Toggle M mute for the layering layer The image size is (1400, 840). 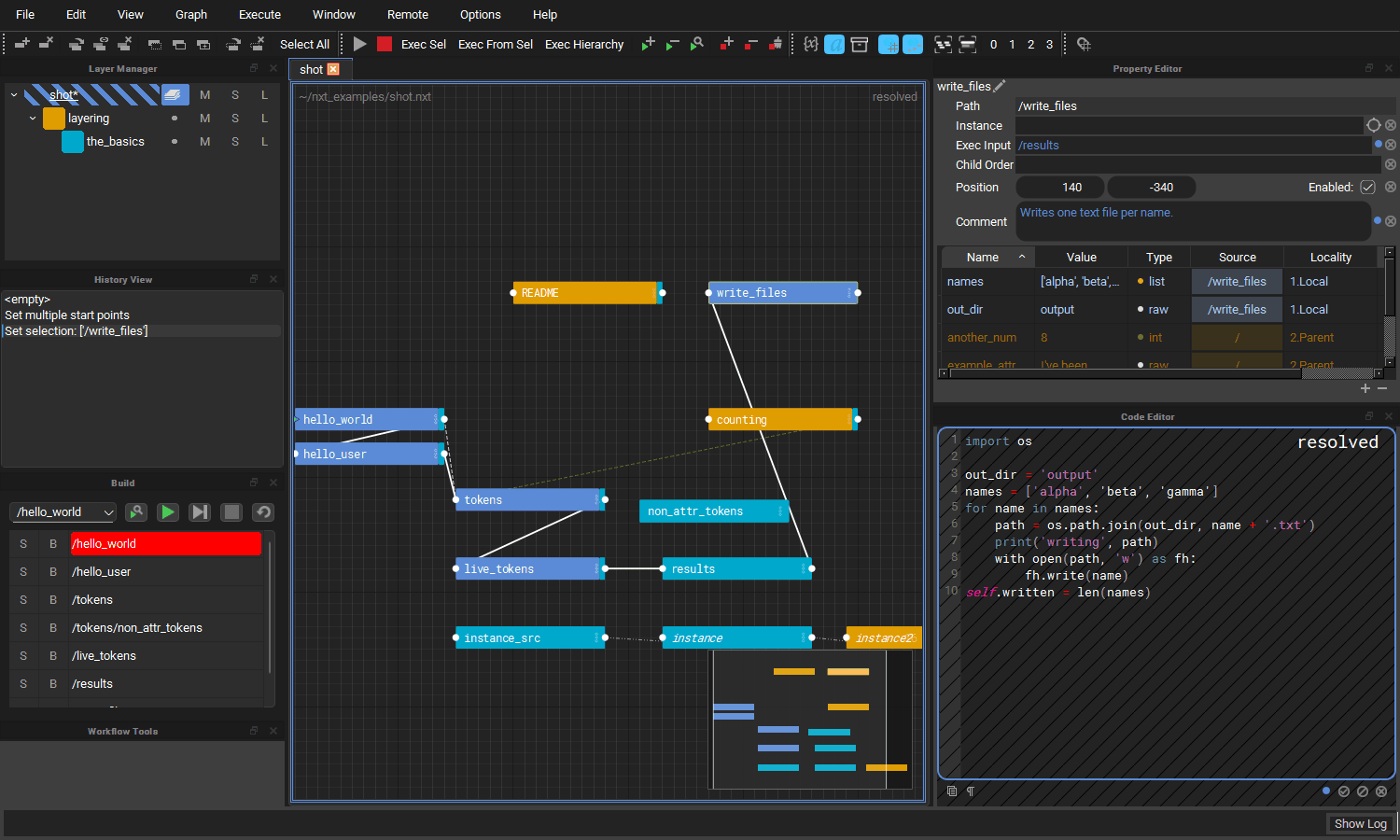tap(205, 119)
